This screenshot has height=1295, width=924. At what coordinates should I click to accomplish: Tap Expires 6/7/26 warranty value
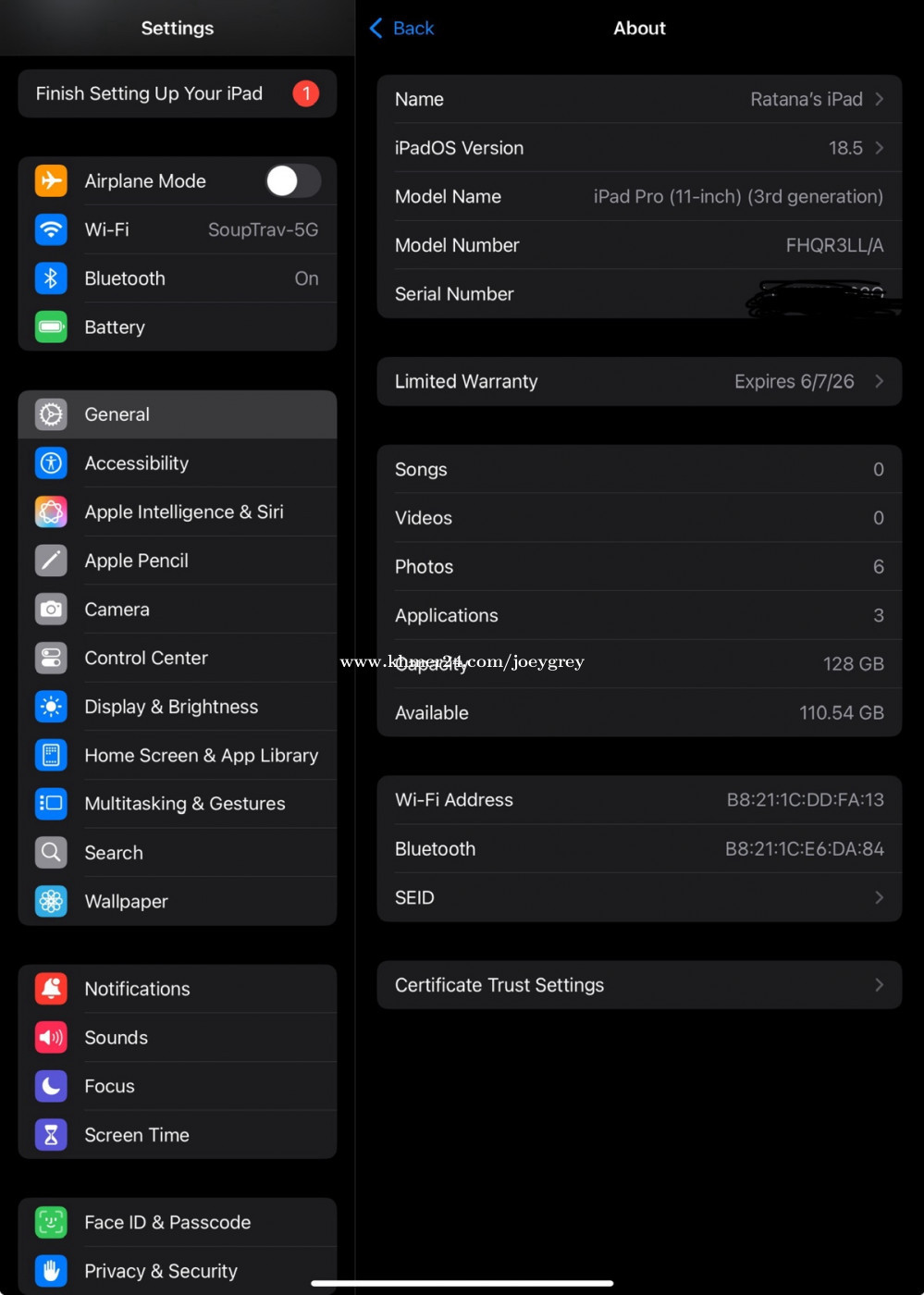click(795, 381)
